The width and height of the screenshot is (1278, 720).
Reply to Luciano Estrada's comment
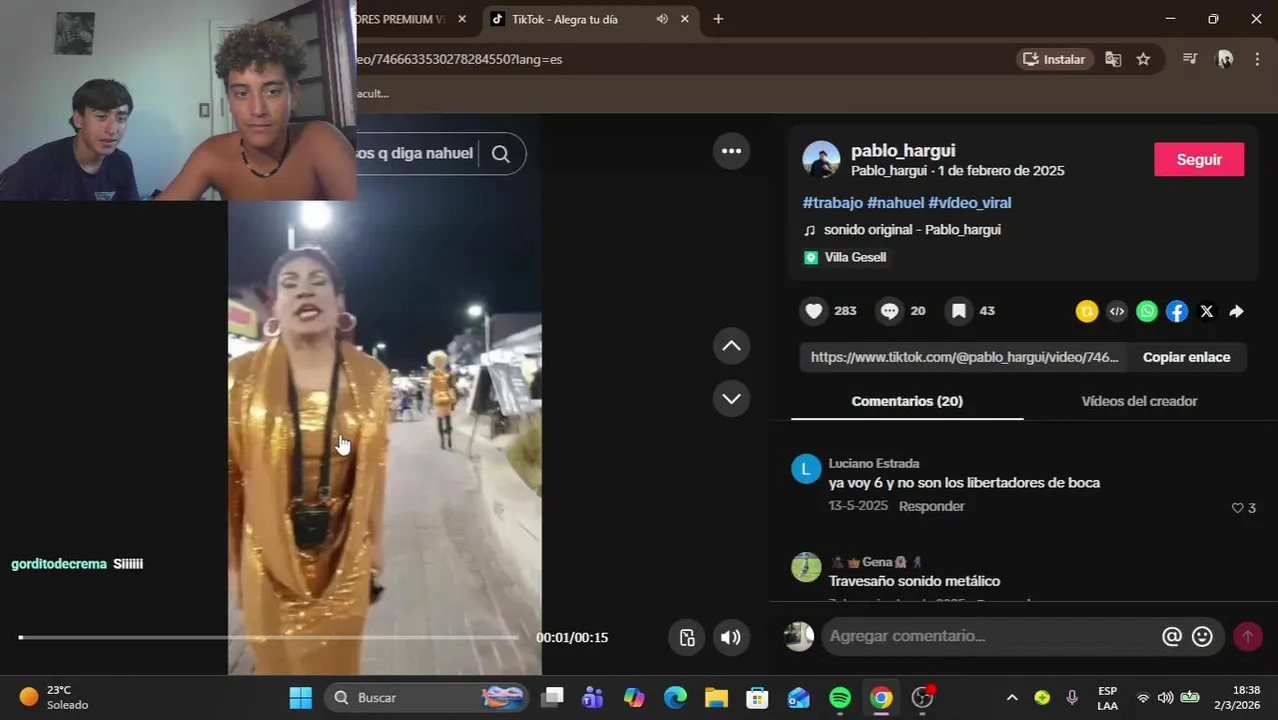[x=931, y=506]
